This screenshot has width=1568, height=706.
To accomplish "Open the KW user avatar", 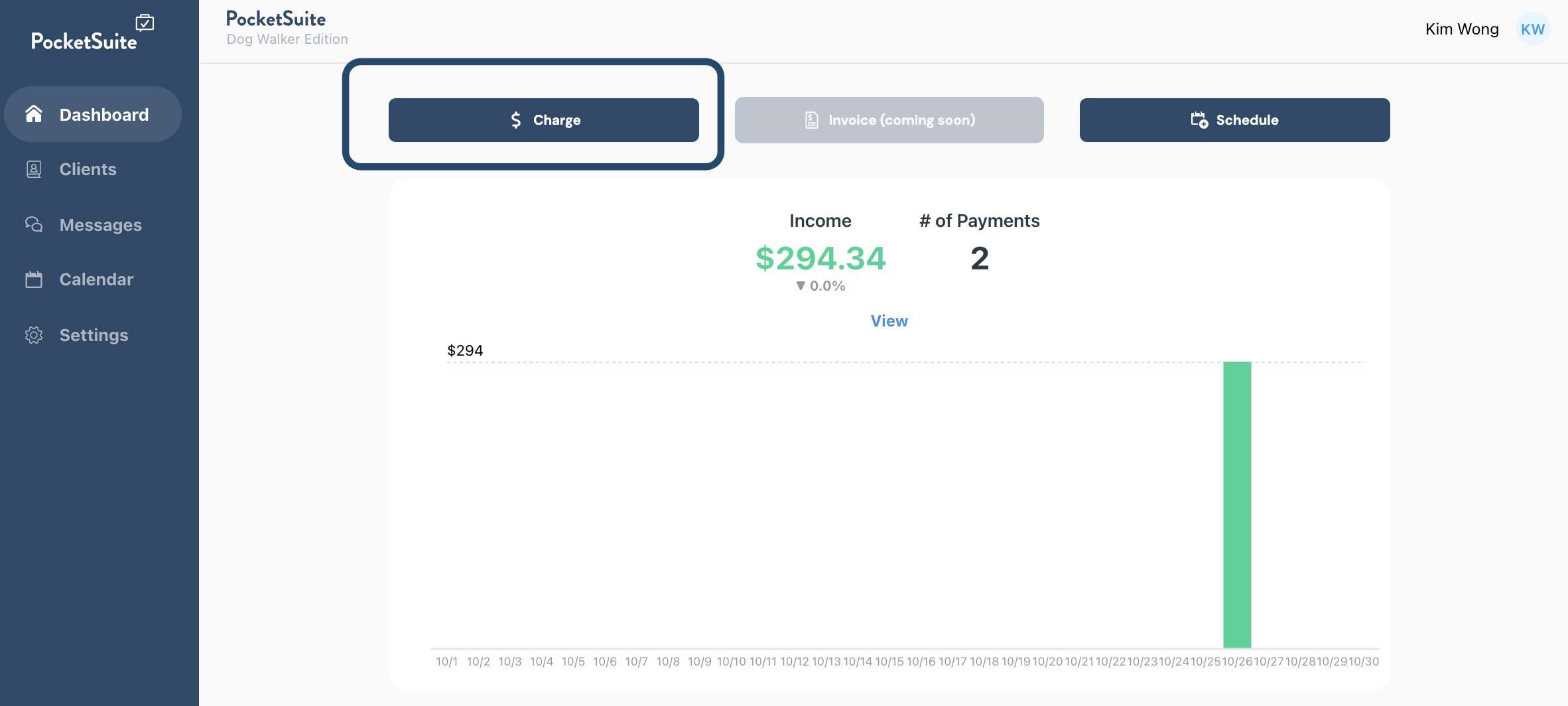I will click(x=1533, y=29).
